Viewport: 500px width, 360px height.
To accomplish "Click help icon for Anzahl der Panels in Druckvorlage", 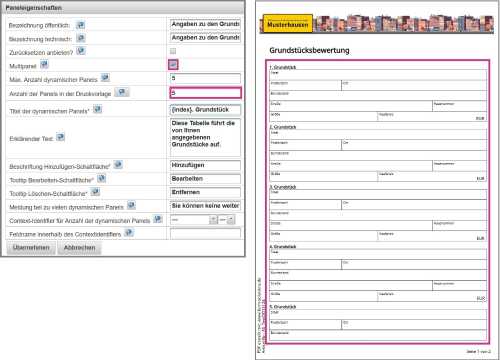I will [122, 92].
